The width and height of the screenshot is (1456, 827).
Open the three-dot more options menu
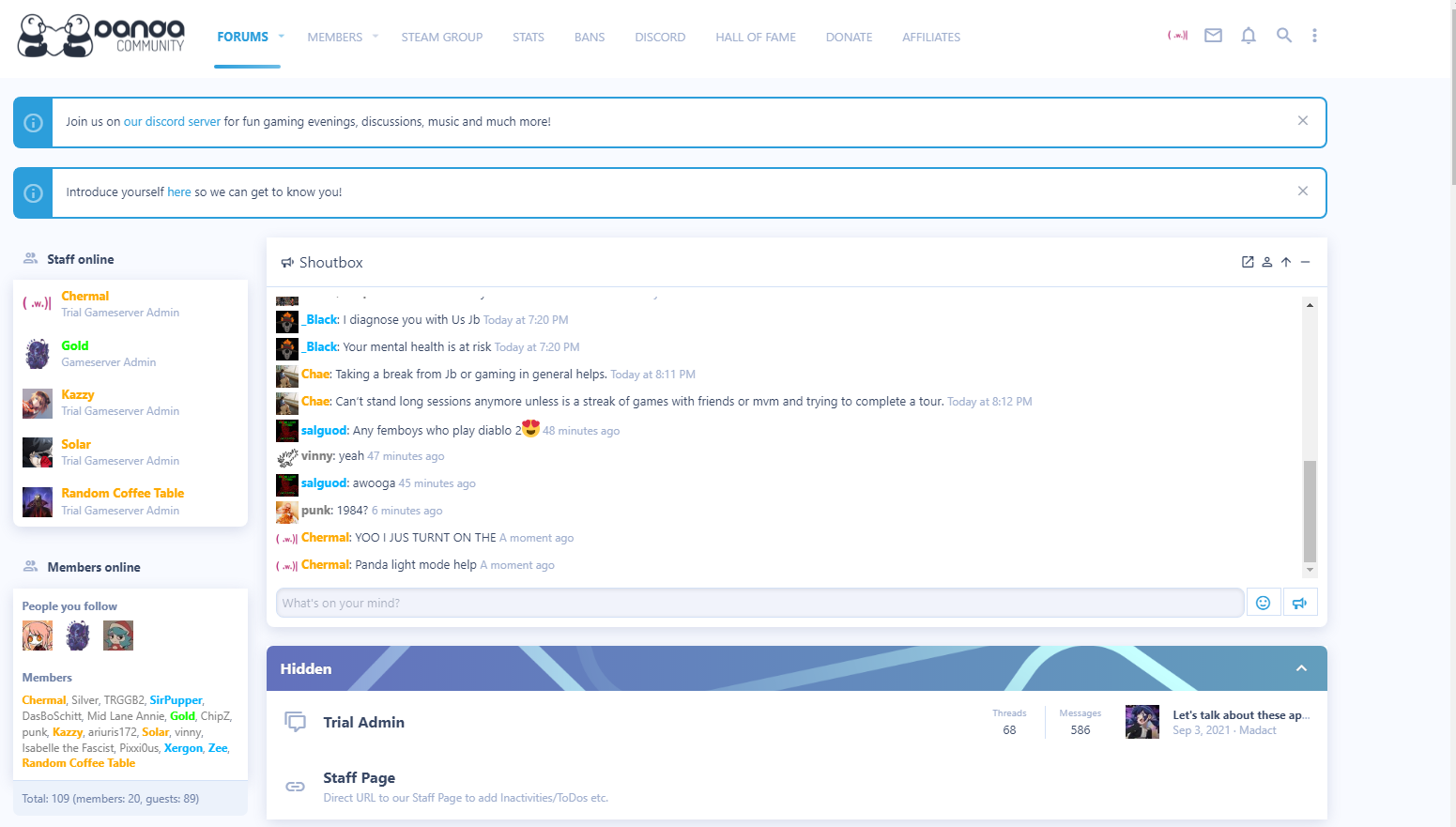1314,36
